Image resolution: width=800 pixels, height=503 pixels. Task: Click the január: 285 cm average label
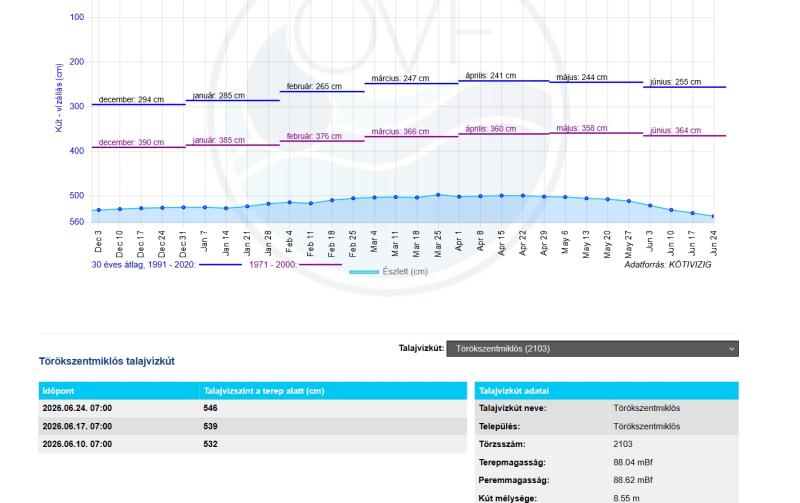(x=218, y=95)
